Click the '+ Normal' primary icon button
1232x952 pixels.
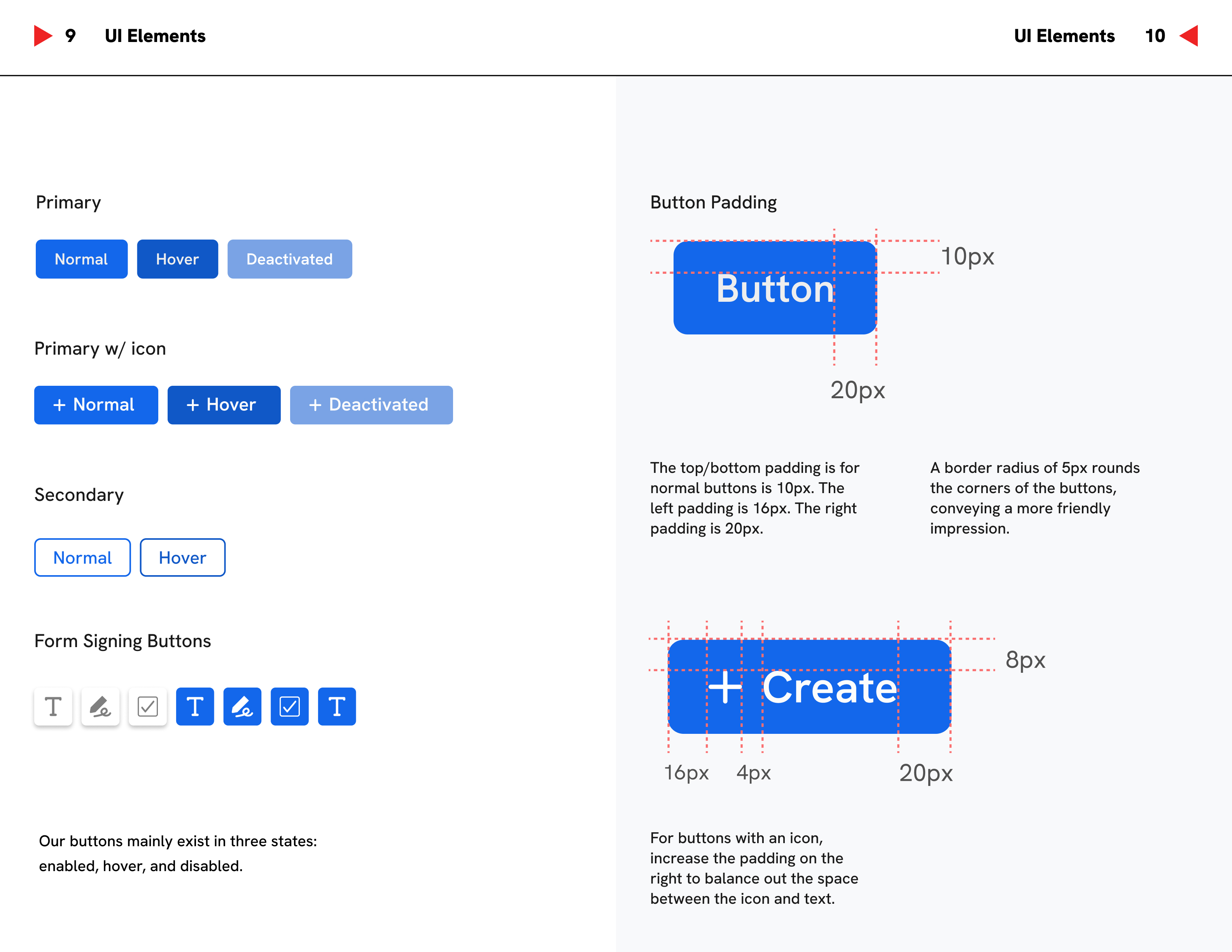click(x=96, y=405)
